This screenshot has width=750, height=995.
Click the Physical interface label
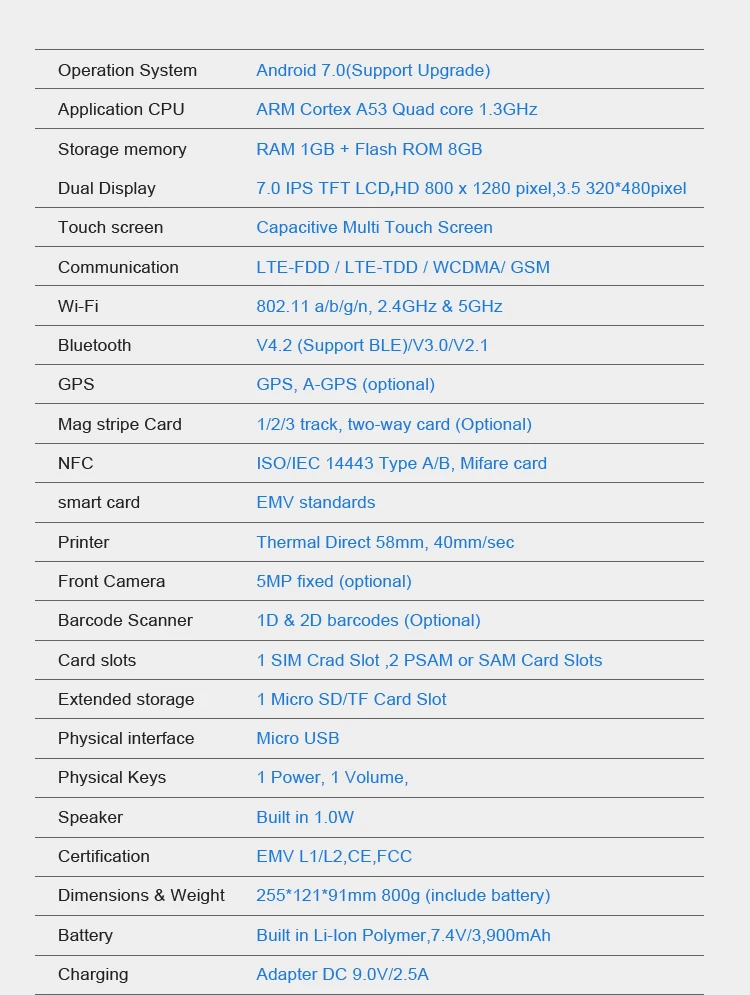coord(126,738)
